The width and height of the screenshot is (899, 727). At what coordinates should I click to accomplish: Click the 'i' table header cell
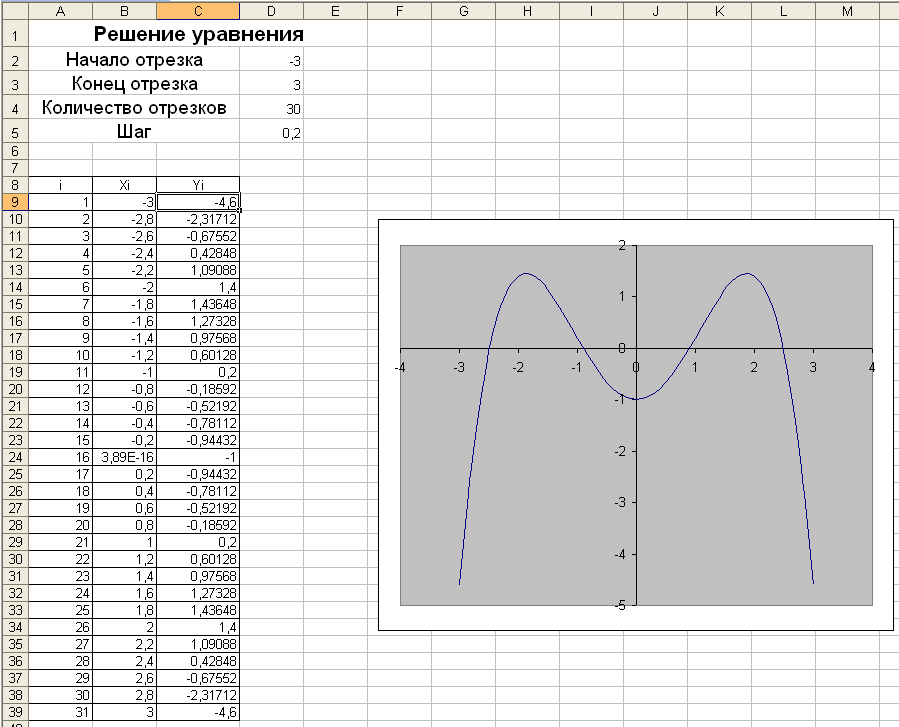(60, 185)
